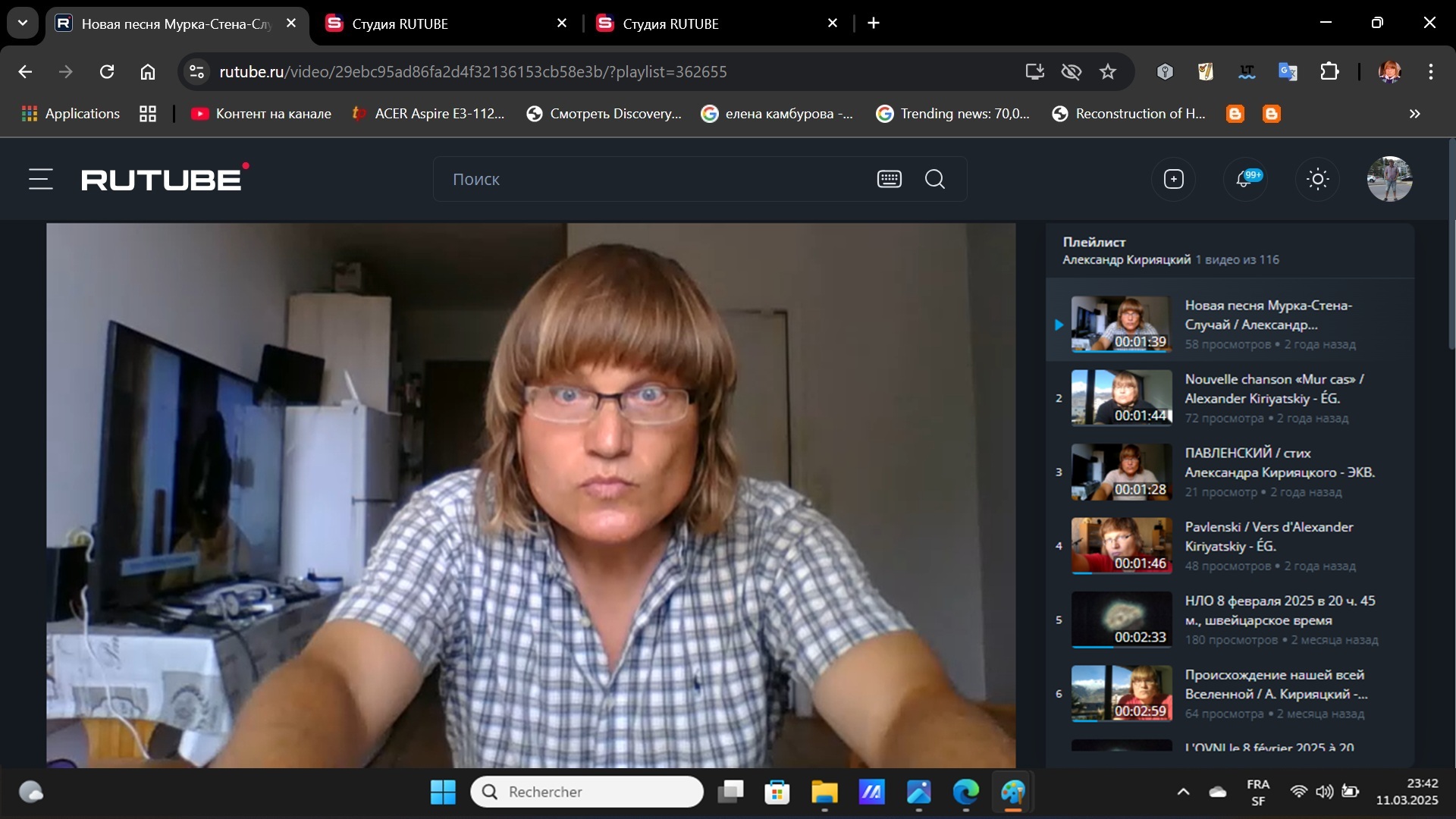Click the virtual keyboard icon in search

click(889, 180)
